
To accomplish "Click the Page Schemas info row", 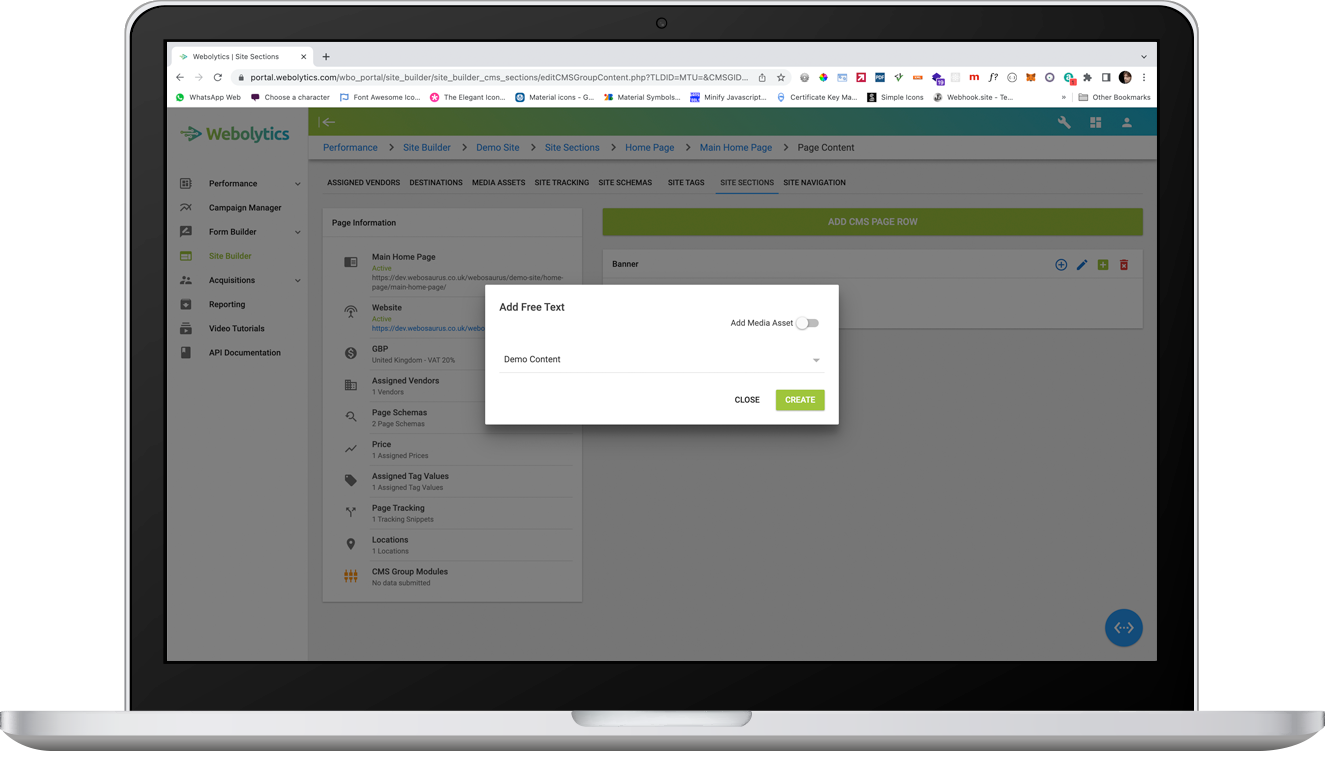I will 452,418.
